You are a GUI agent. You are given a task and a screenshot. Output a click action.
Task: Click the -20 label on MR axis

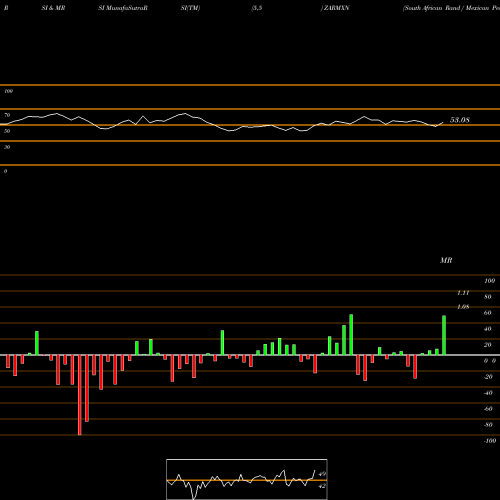(488, 377)
